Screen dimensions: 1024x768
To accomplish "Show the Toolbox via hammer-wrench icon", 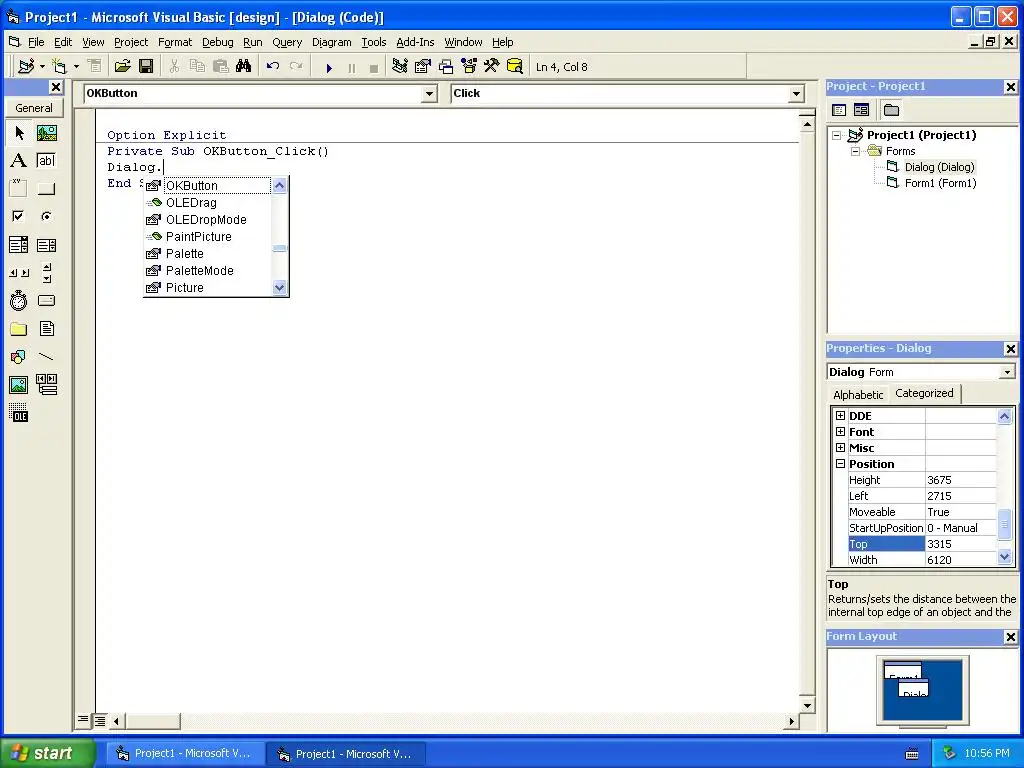I will (x=492, y=66).
